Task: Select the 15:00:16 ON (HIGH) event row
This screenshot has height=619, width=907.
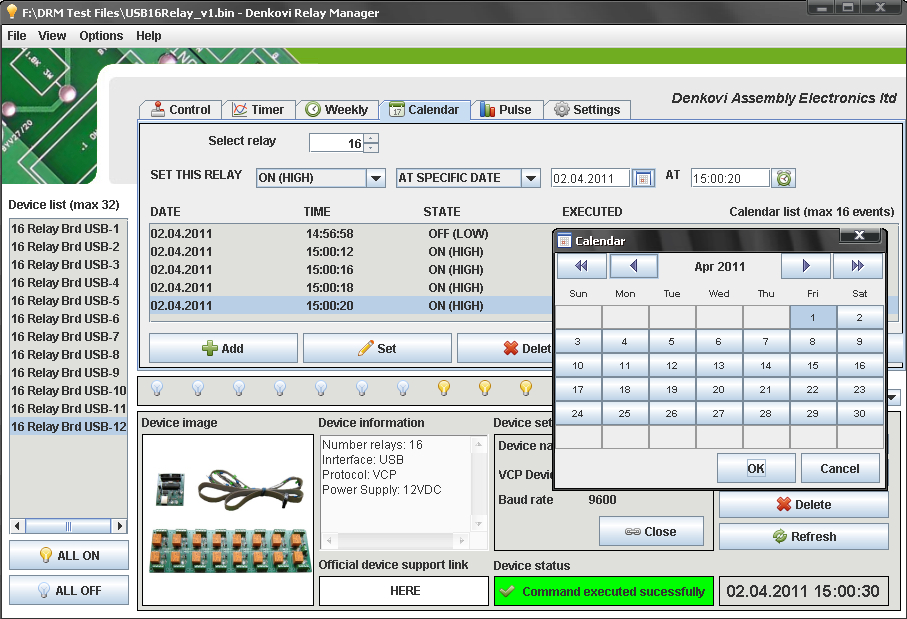Action: (351, 270)
